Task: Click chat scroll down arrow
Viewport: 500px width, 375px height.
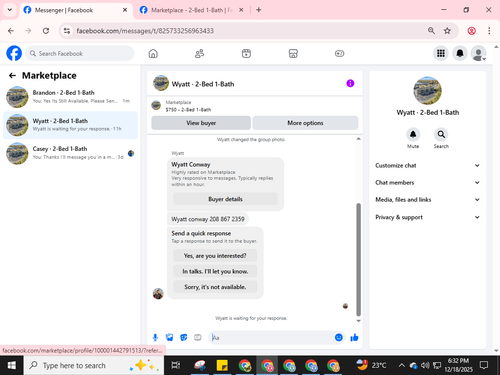Action: coord(358,321)
